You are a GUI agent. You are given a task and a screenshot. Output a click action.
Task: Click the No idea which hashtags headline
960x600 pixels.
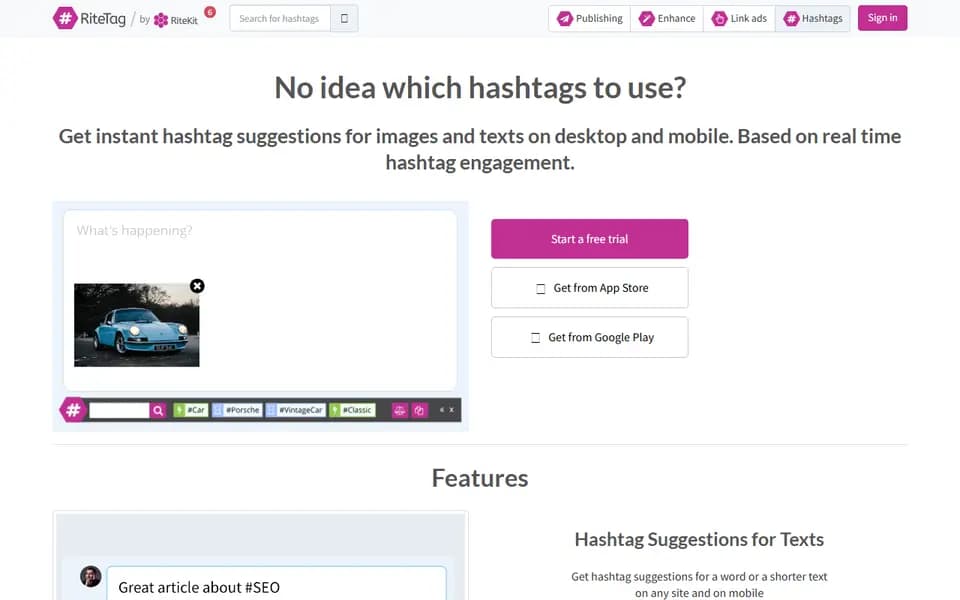[480, 88]
